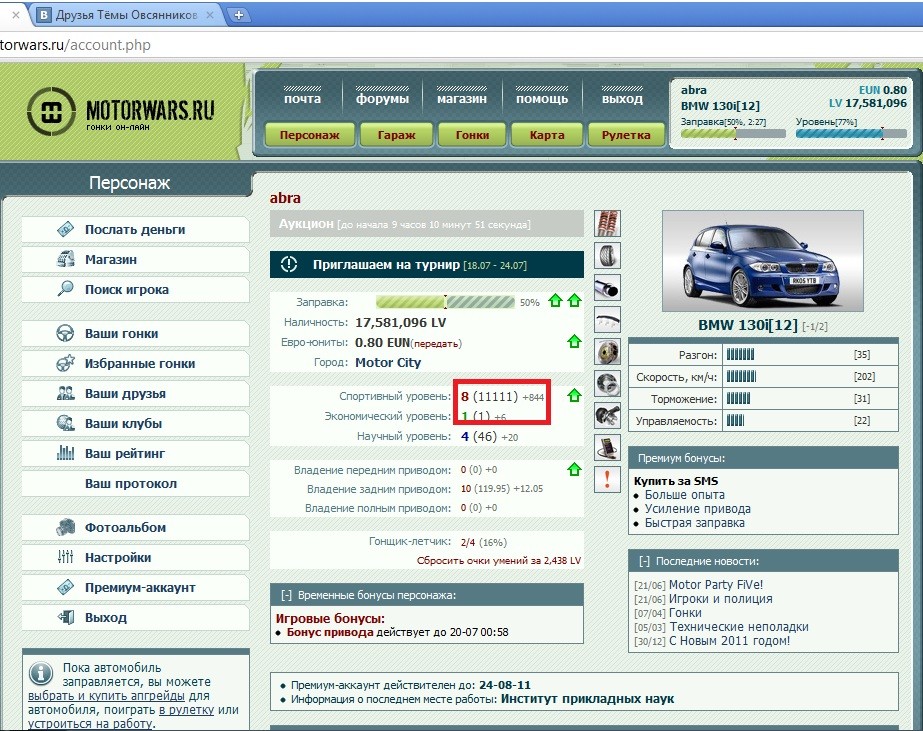This screenshot has height=731, width=923.
Task: Collapse the Временные бонусы персонажа section
Action: coord(286,595)
